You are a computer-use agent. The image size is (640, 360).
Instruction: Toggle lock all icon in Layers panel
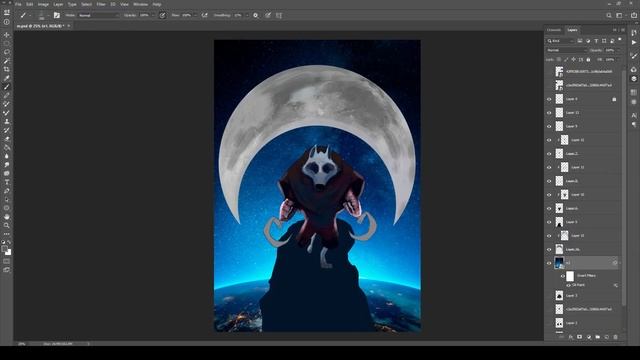click(x=588, y=60)
